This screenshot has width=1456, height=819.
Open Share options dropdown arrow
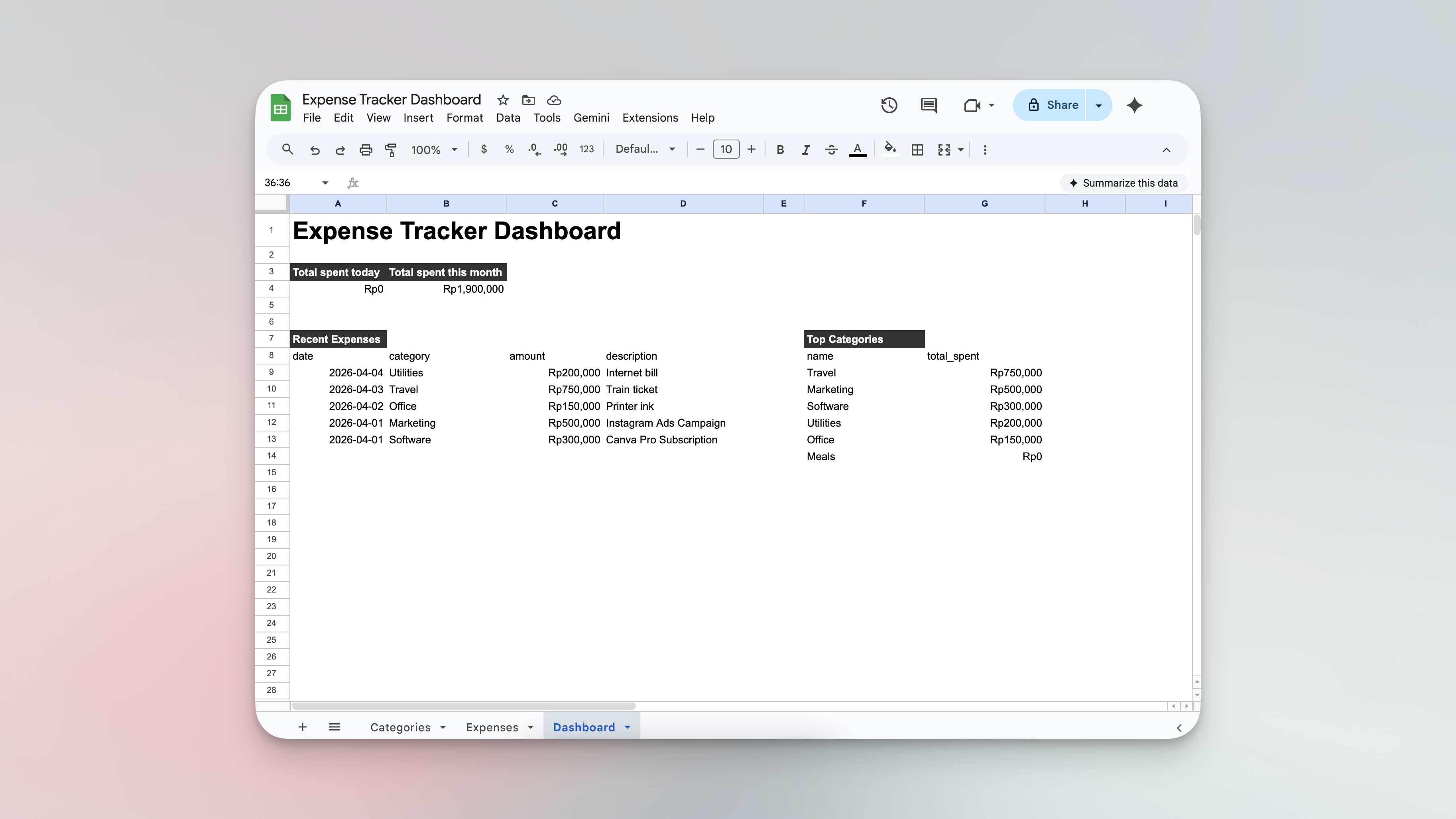pyautogui.click(x=1098, y=105)
